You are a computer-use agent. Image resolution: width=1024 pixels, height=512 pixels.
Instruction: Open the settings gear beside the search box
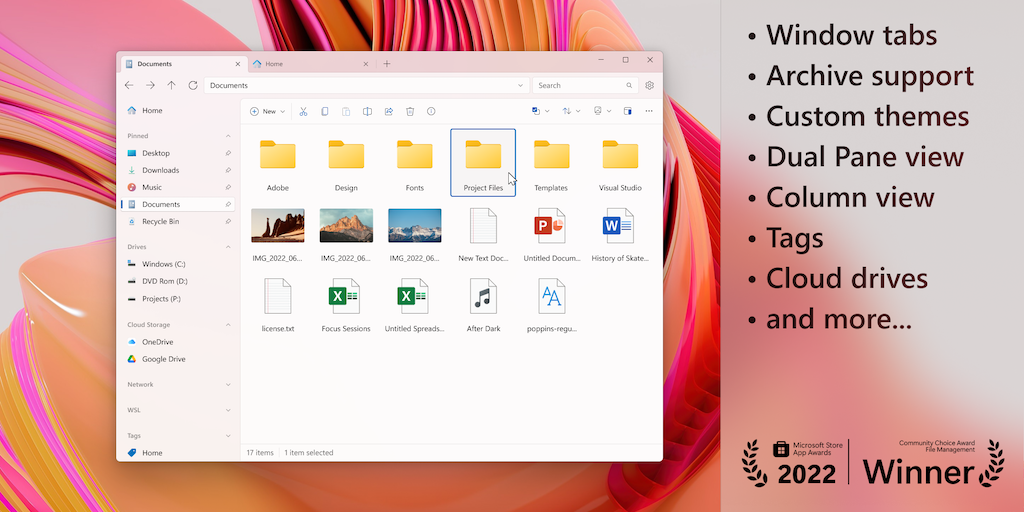click(x=649, y=86)
